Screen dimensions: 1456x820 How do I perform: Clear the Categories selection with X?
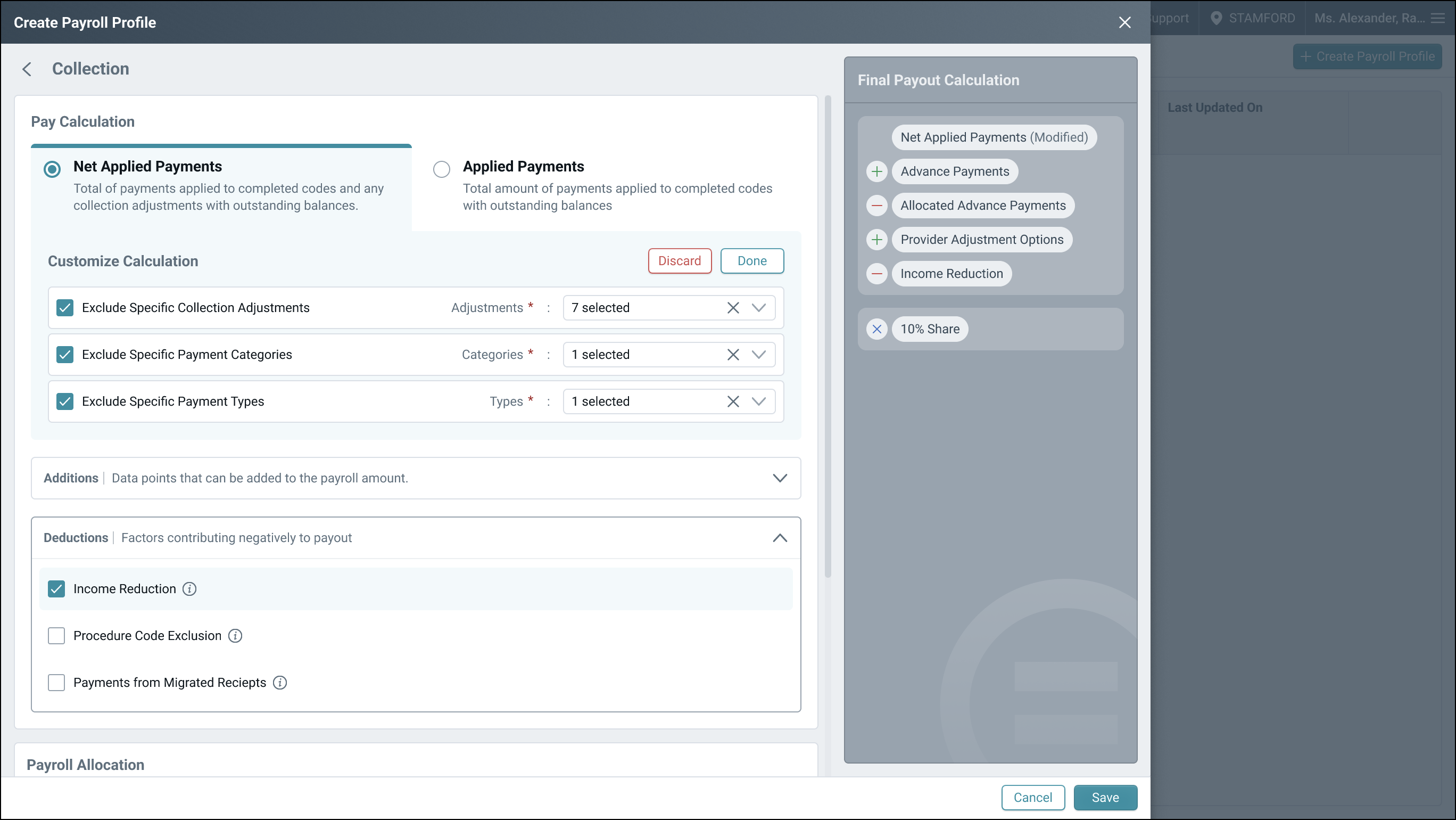[x=733, y=355]
